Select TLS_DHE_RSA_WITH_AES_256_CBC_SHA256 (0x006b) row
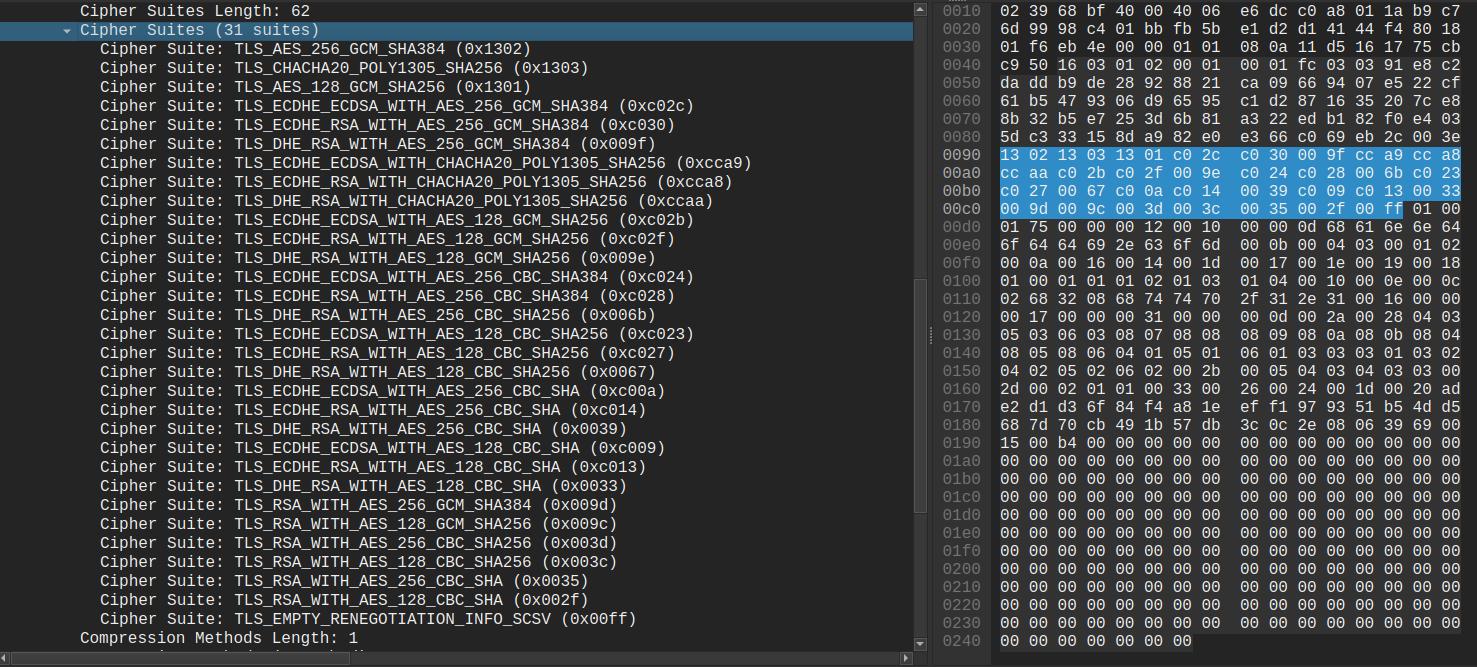 tap(456, 315)
